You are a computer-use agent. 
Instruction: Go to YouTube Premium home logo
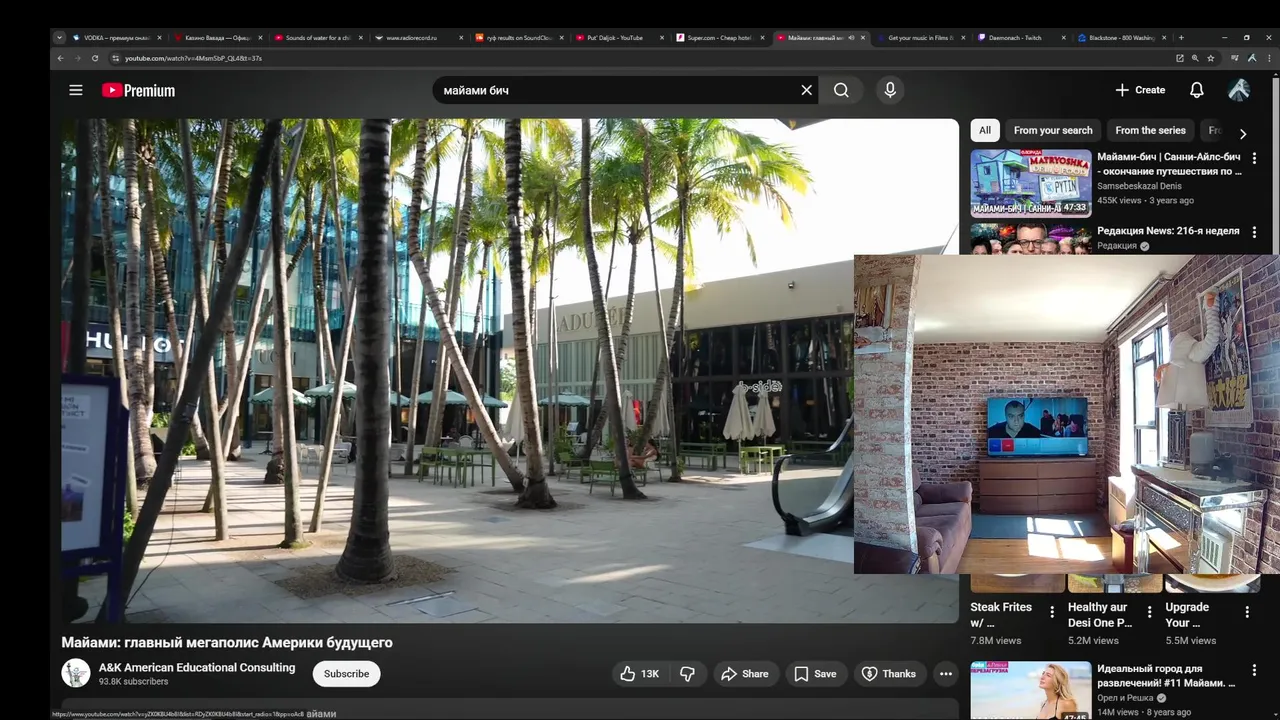tap(138, 90)
